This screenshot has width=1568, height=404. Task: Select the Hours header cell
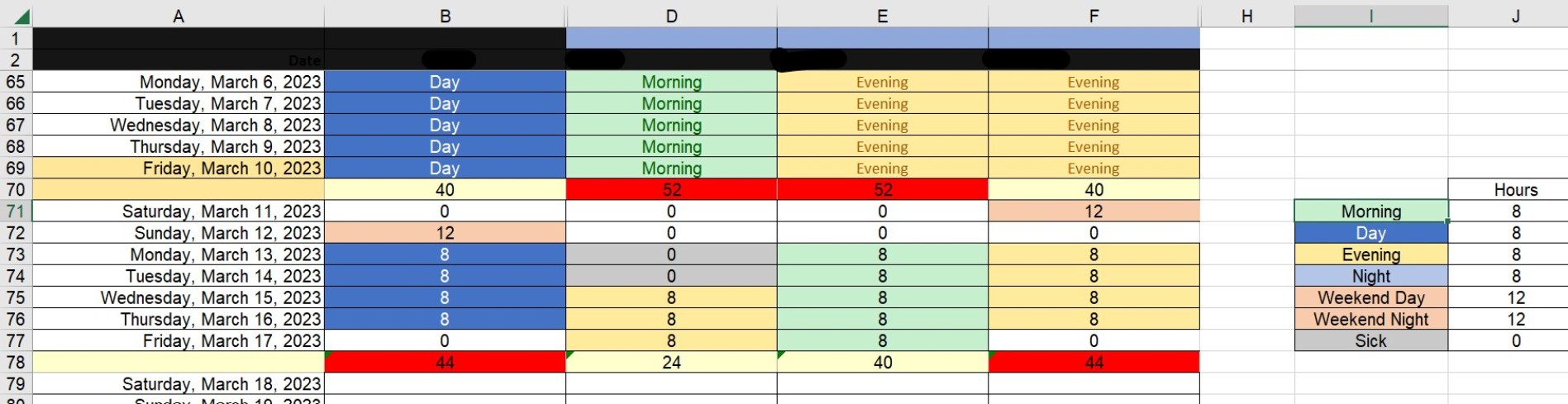coord(1515,190)
